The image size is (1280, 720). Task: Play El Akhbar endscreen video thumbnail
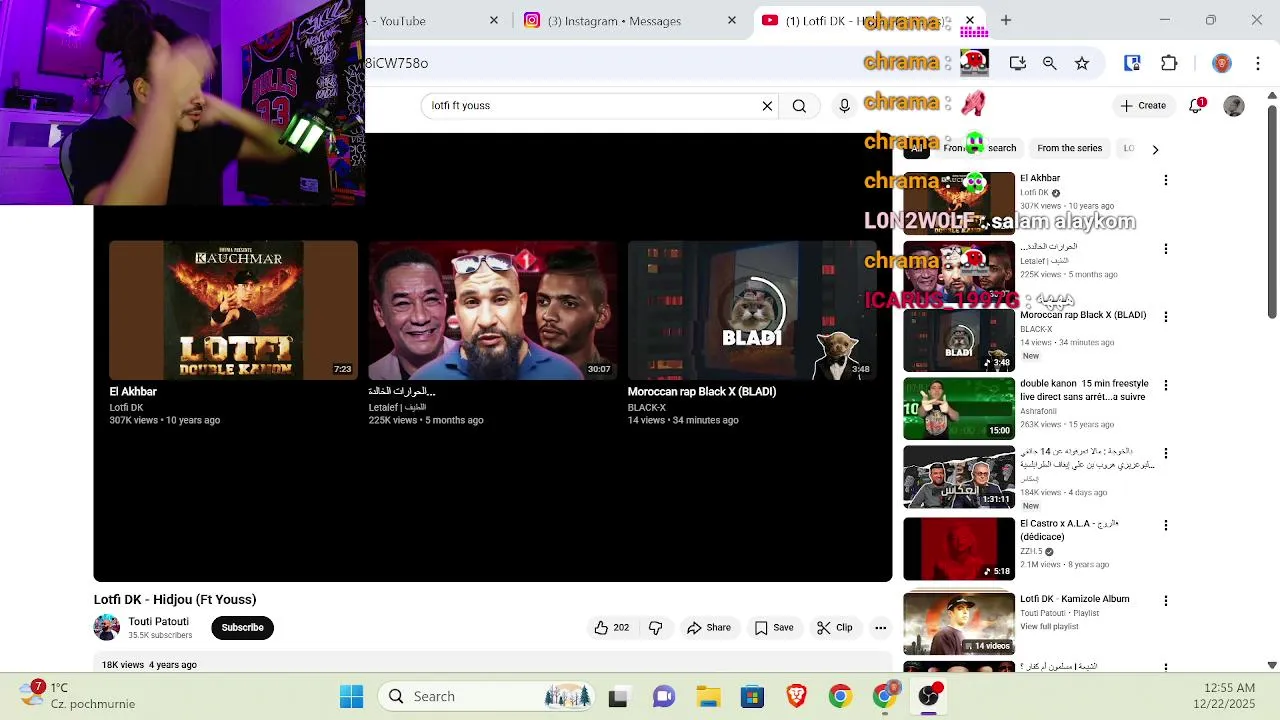tap(233, 310)
